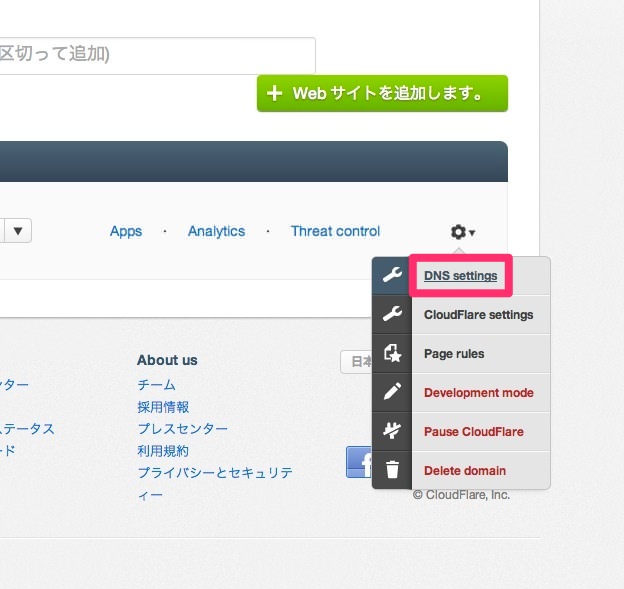Select DNS settings menu entry

[x=460, y=276]
